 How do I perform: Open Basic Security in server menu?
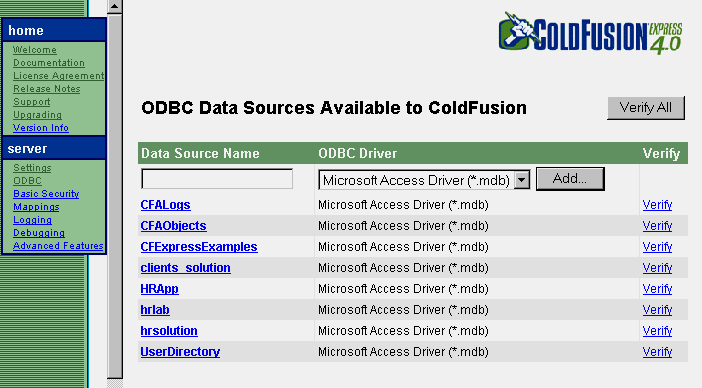[x=46, y=194]
